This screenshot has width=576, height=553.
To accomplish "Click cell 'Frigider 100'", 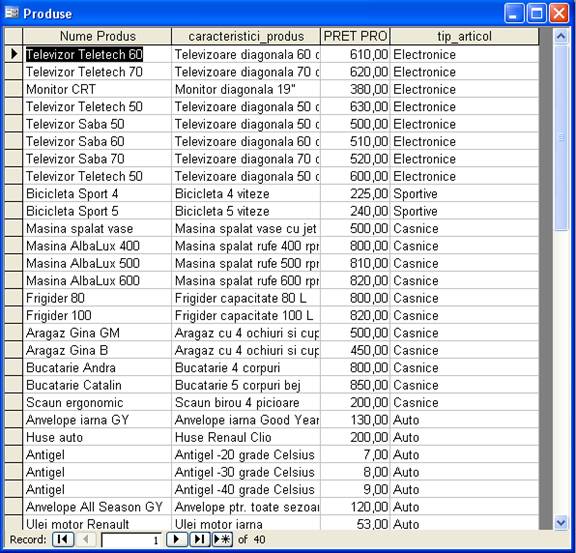I will (x=97, y=315).
